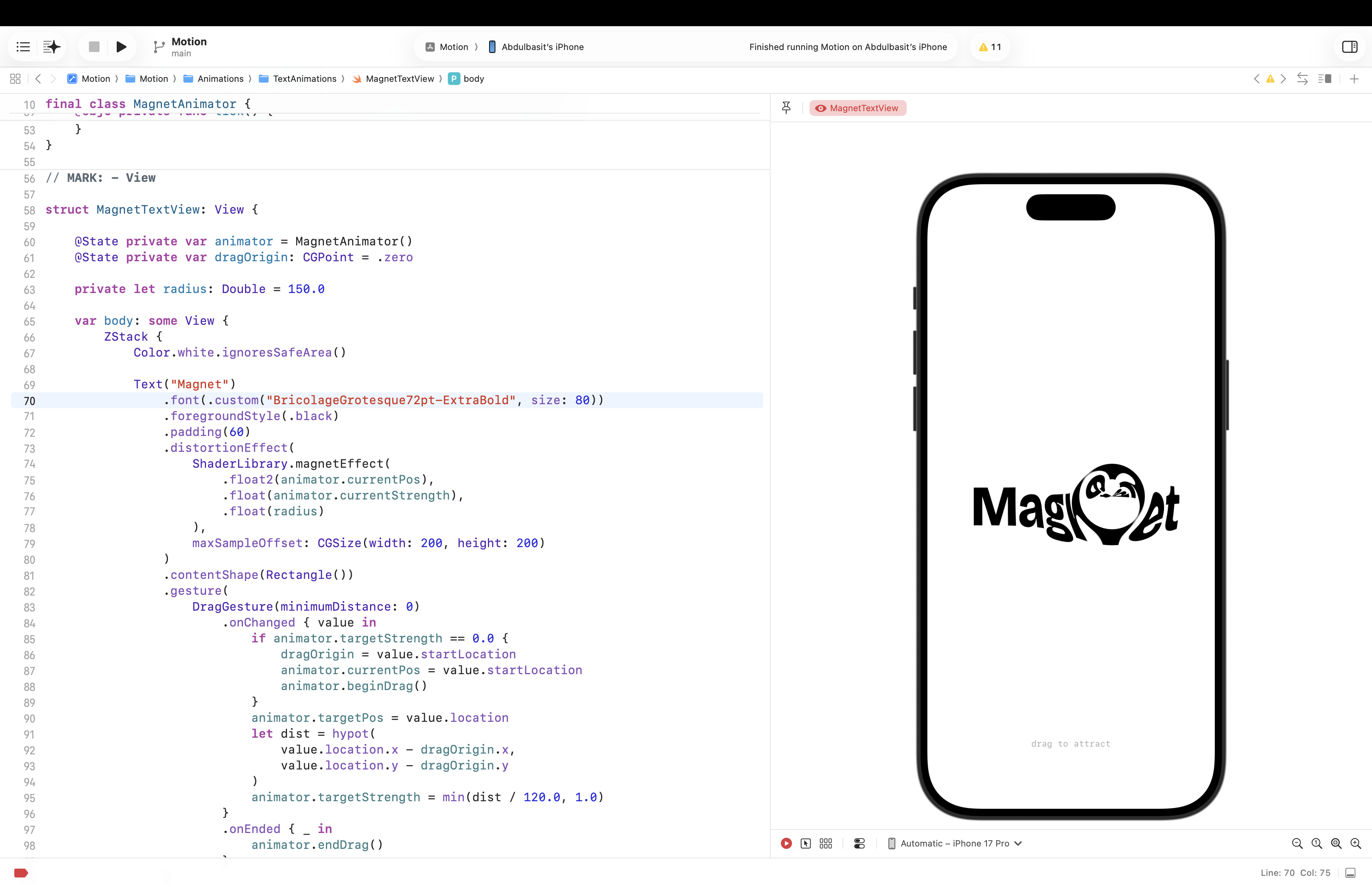
Task: Click the MagnetTextView preview tab
Action: [x=857, y=108]
